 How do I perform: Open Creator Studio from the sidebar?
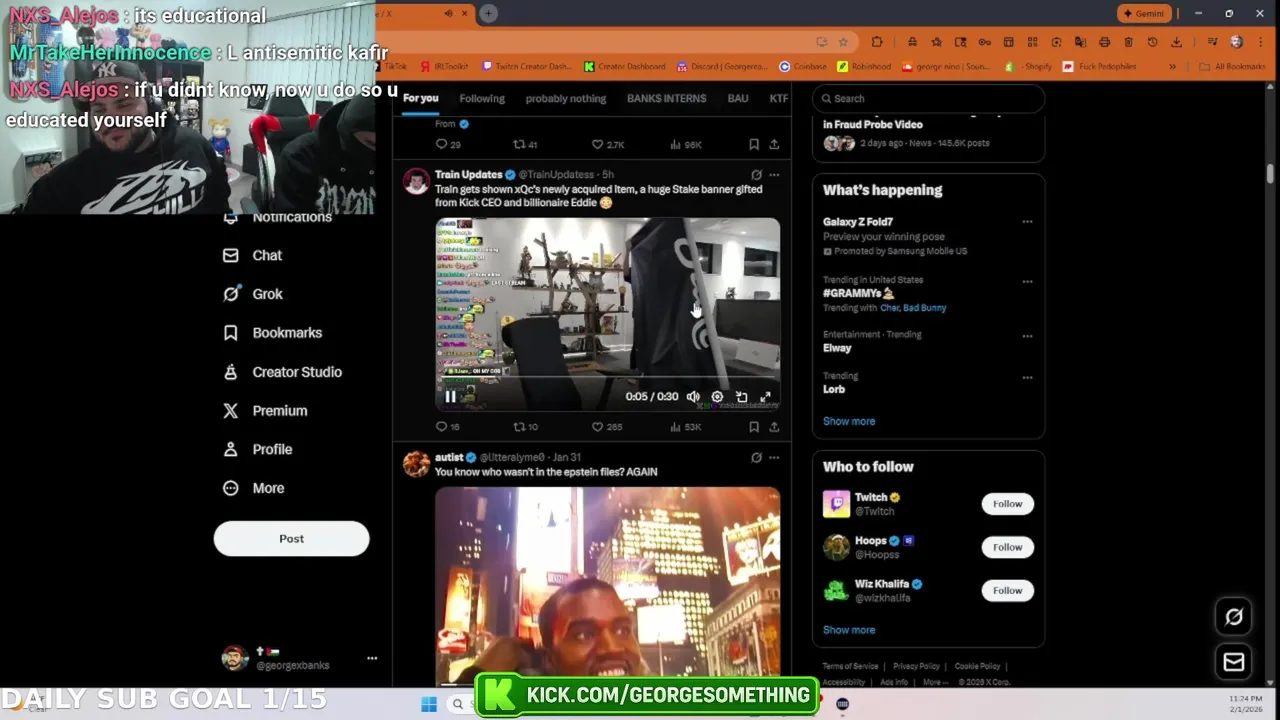(x=283, y=372)
